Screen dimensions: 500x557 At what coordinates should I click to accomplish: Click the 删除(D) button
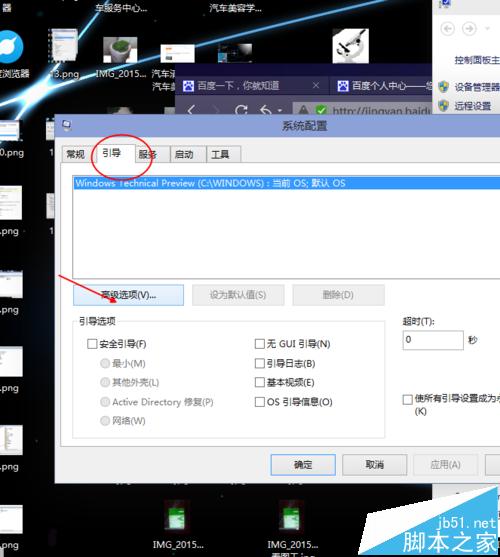[x=338, y=295]
